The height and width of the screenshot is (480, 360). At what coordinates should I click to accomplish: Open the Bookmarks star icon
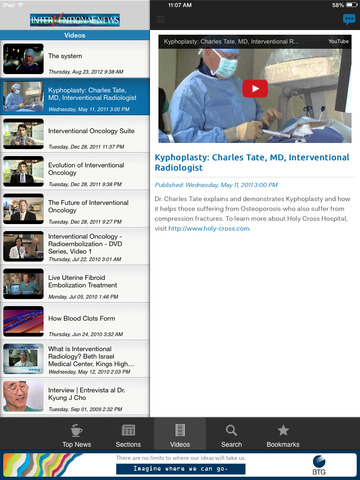283,430
